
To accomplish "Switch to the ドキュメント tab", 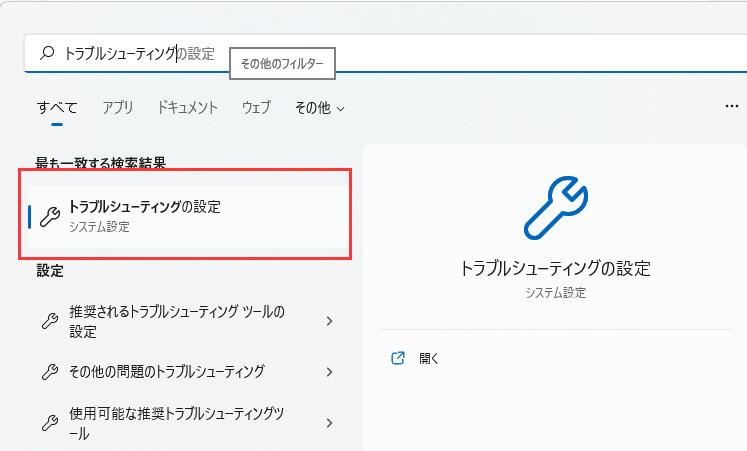I will [187, 108].
